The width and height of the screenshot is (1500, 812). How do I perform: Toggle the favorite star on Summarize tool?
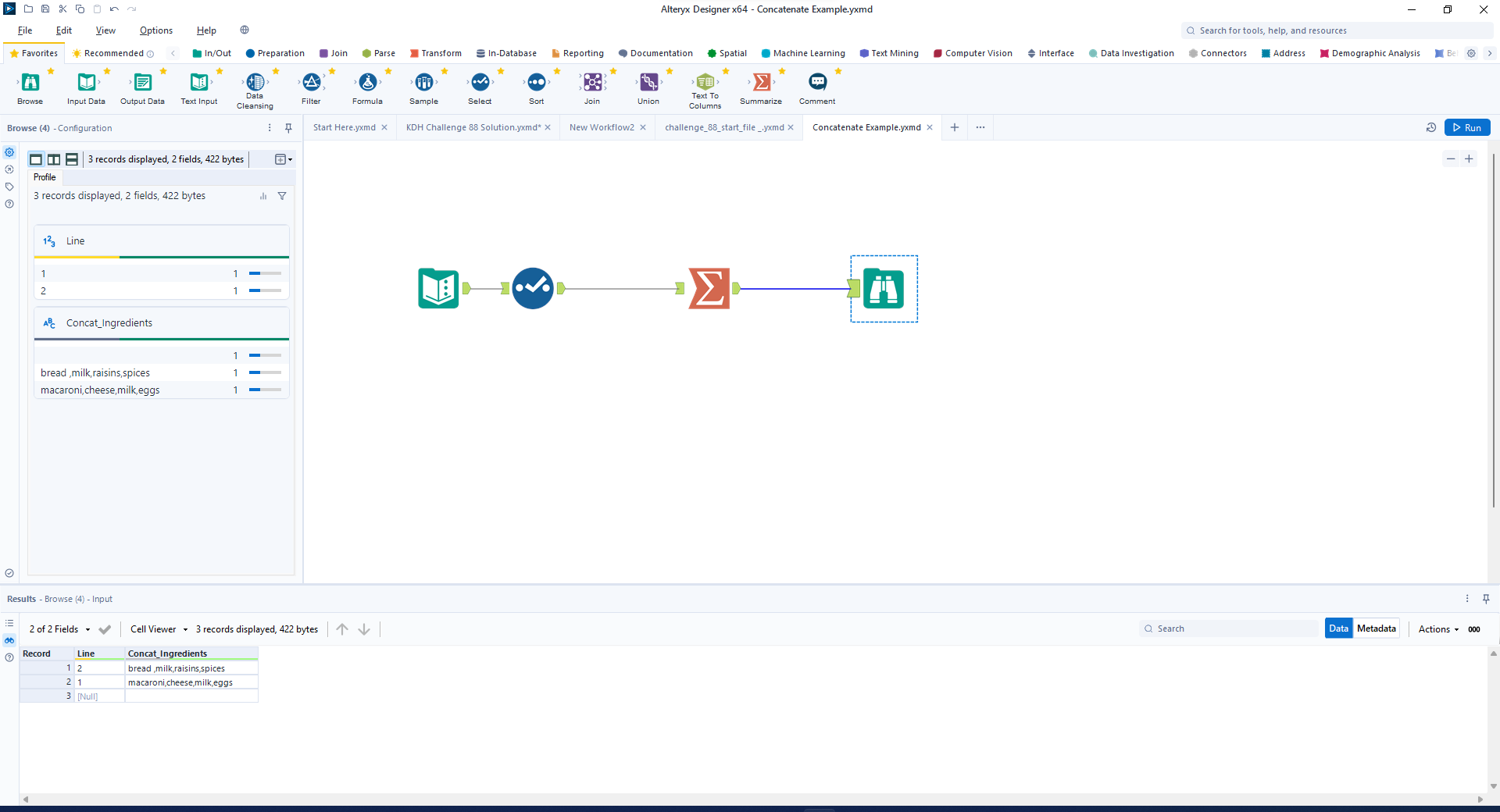[782, 71]
